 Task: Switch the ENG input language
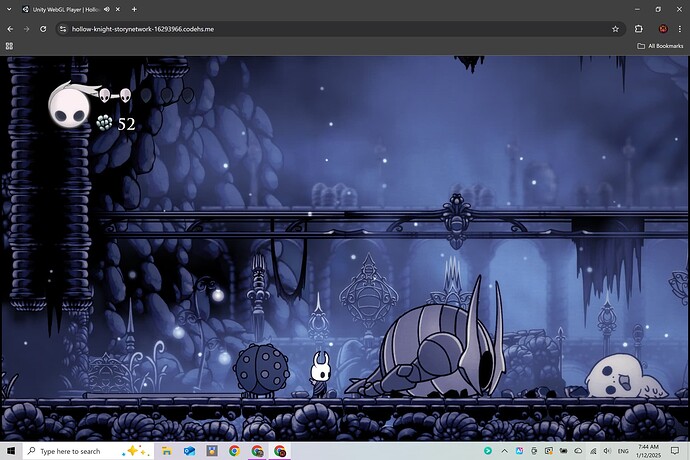click(623, 451)
